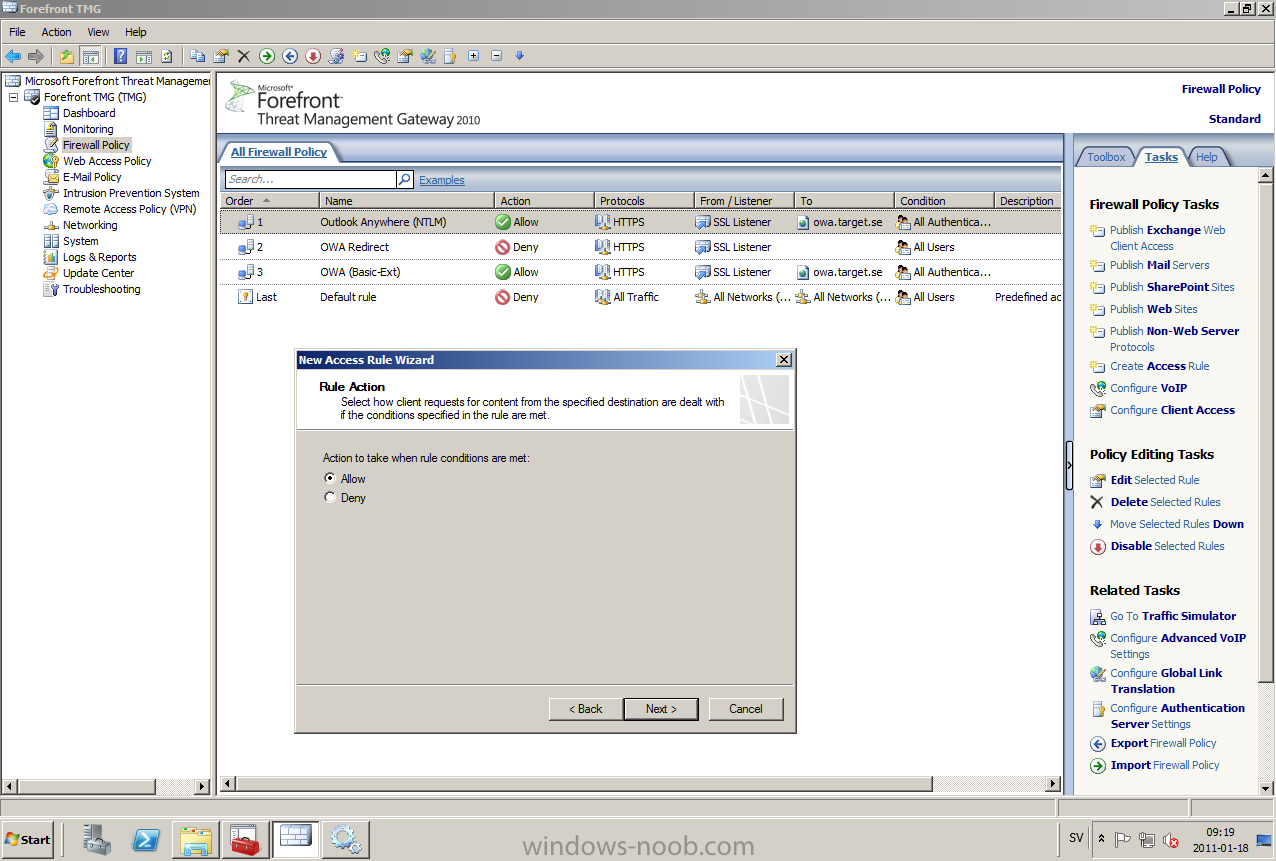The width and height of the screenshot is (1276, 861).
Task: Toggle the Show/Hide Console Tree toolbar icon
Action: coord(90,56)
